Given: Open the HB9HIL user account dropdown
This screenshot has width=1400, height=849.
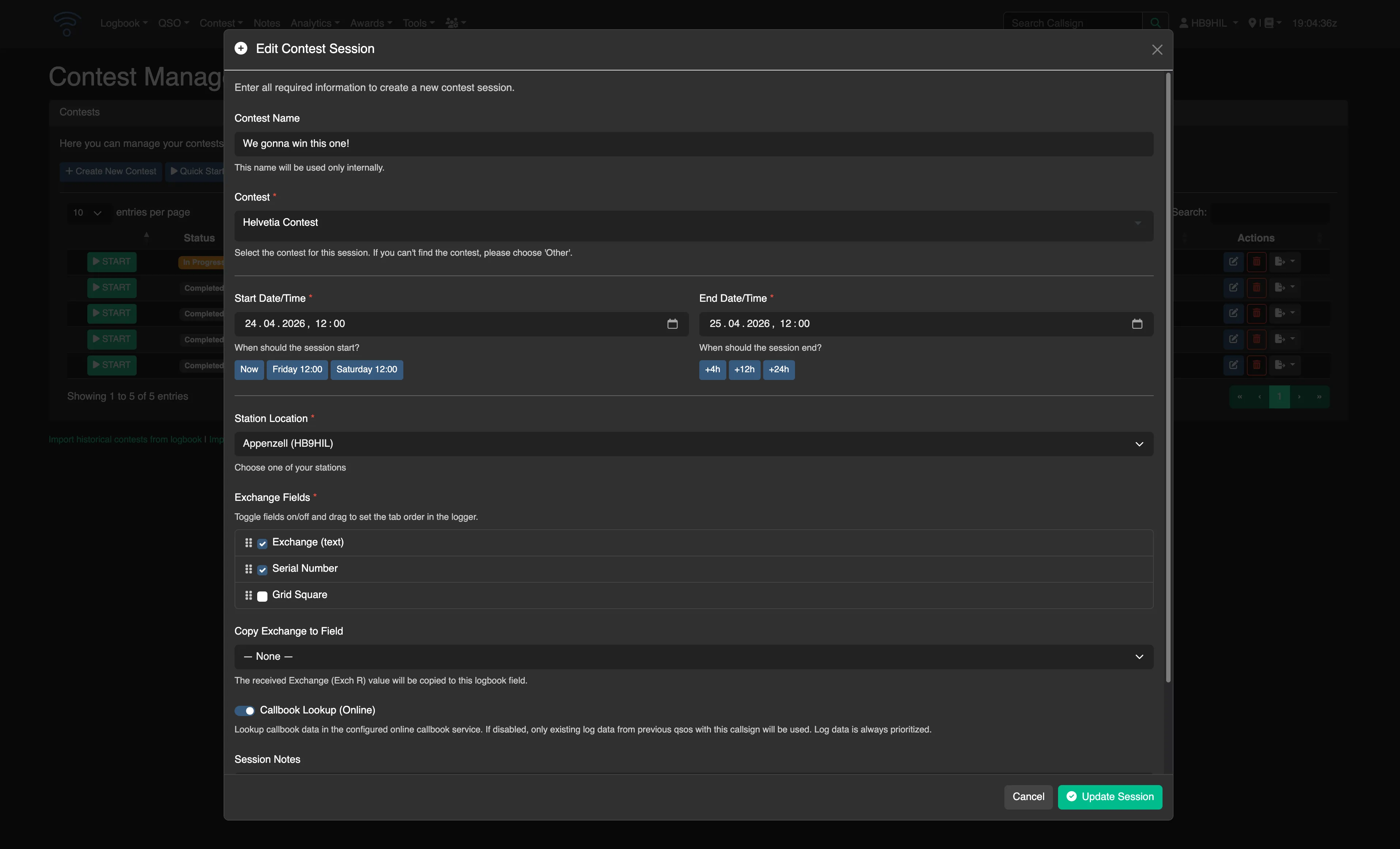Looking at the screenshot, I should [1209, 23].
